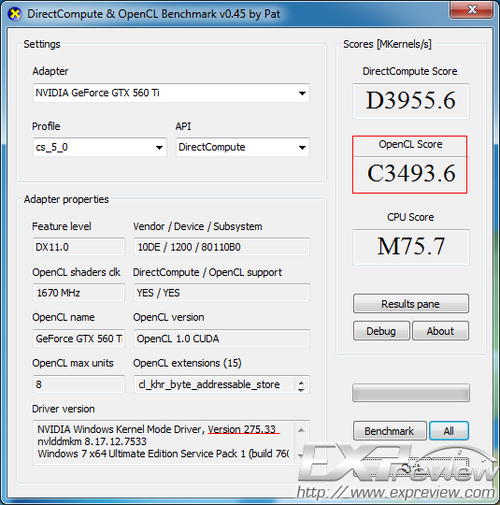Image resolution: width=500 pixels, height=505 pixels.
Task: Click scroll up arrow in Driver version box
Action: pos(301,430)
